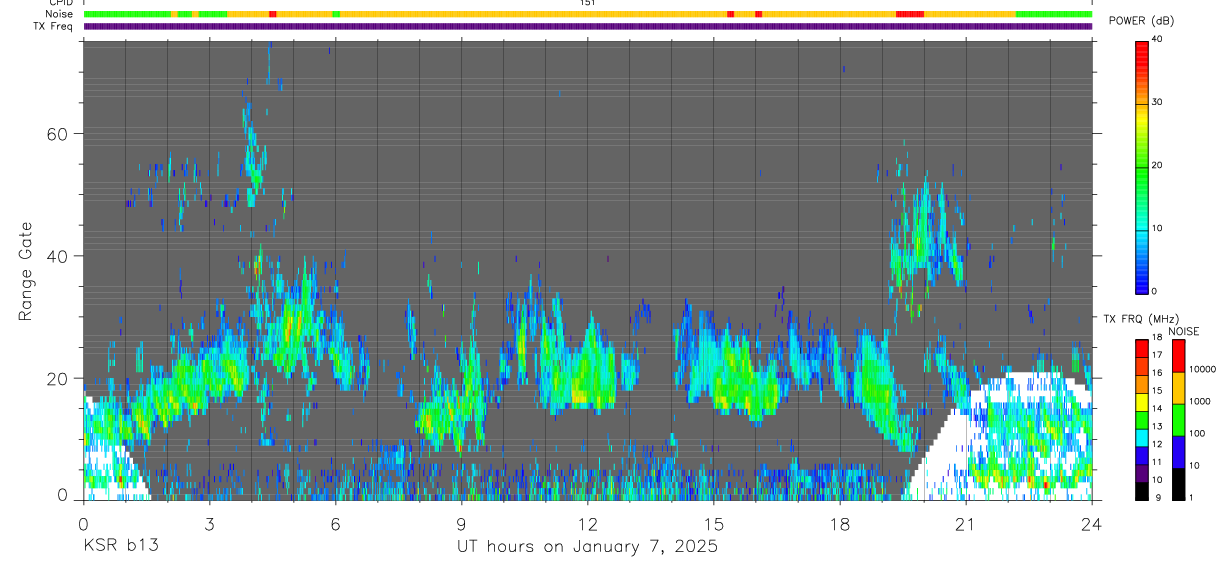Click the 40 value on power scale

(x=1158, y=39)
